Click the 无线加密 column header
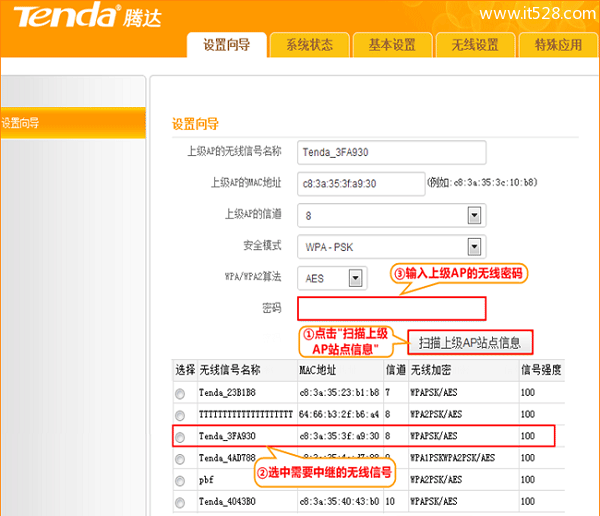This screenshot has width=600, height=516. click(431, 370)
